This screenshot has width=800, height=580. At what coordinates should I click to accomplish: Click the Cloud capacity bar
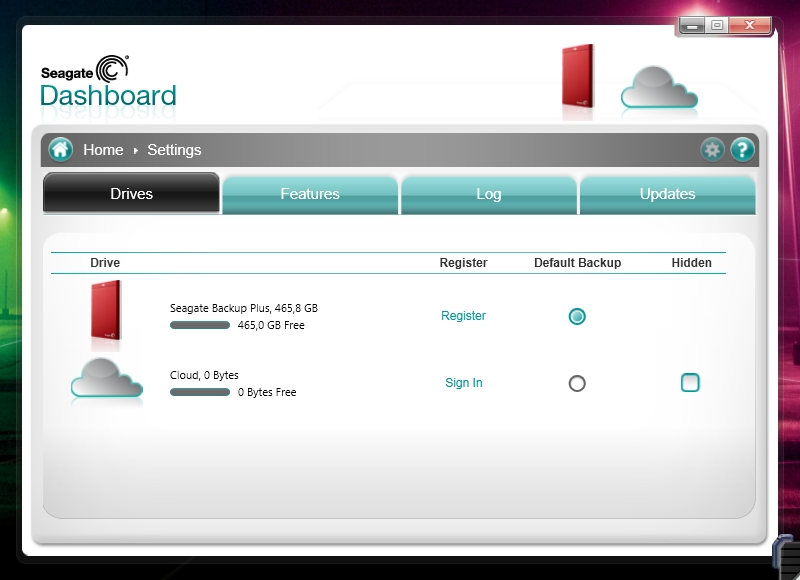click(200, 392)
